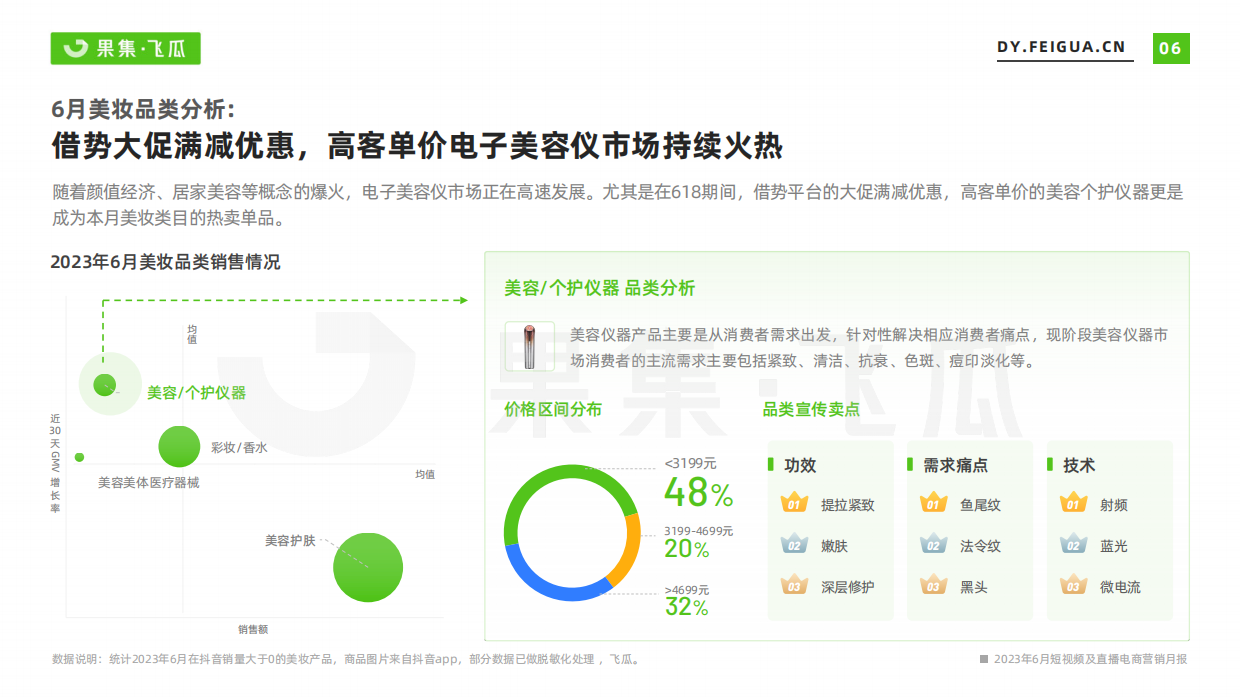Click the page number 06 badge
The height and width of the screenshot is (697, 1240).
(x=1170, y=48)
